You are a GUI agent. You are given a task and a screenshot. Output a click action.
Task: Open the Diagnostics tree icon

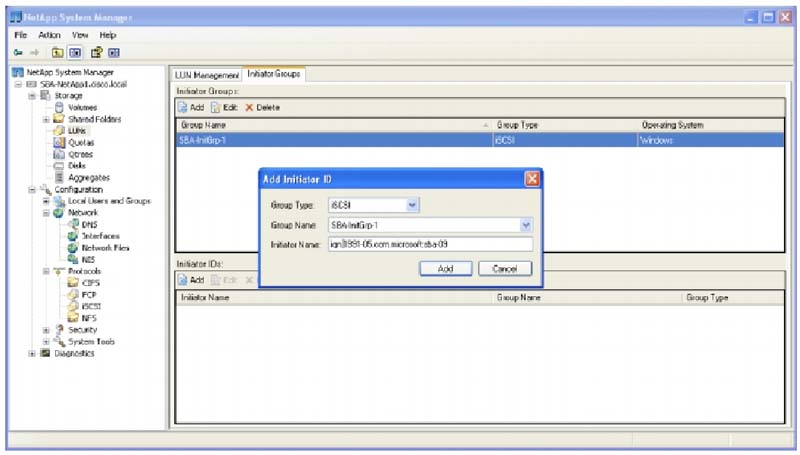point(45,353)
